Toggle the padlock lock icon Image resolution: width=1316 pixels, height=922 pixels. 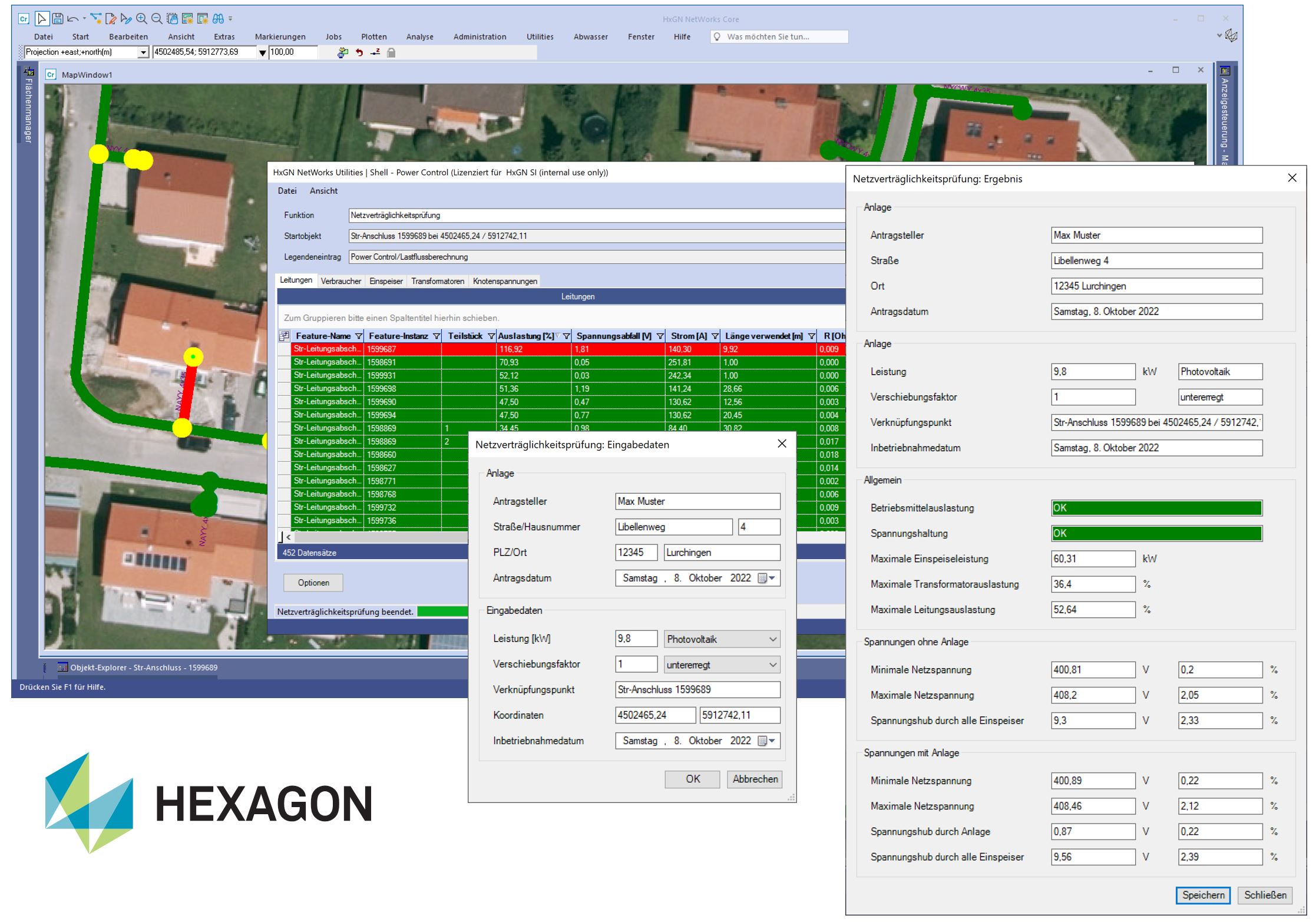391,52
